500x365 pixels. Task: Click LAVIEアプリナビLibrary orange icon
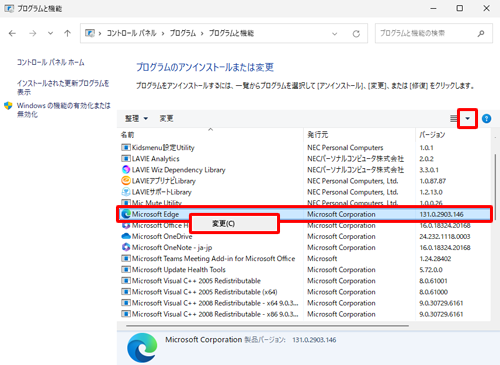[126, 181]
